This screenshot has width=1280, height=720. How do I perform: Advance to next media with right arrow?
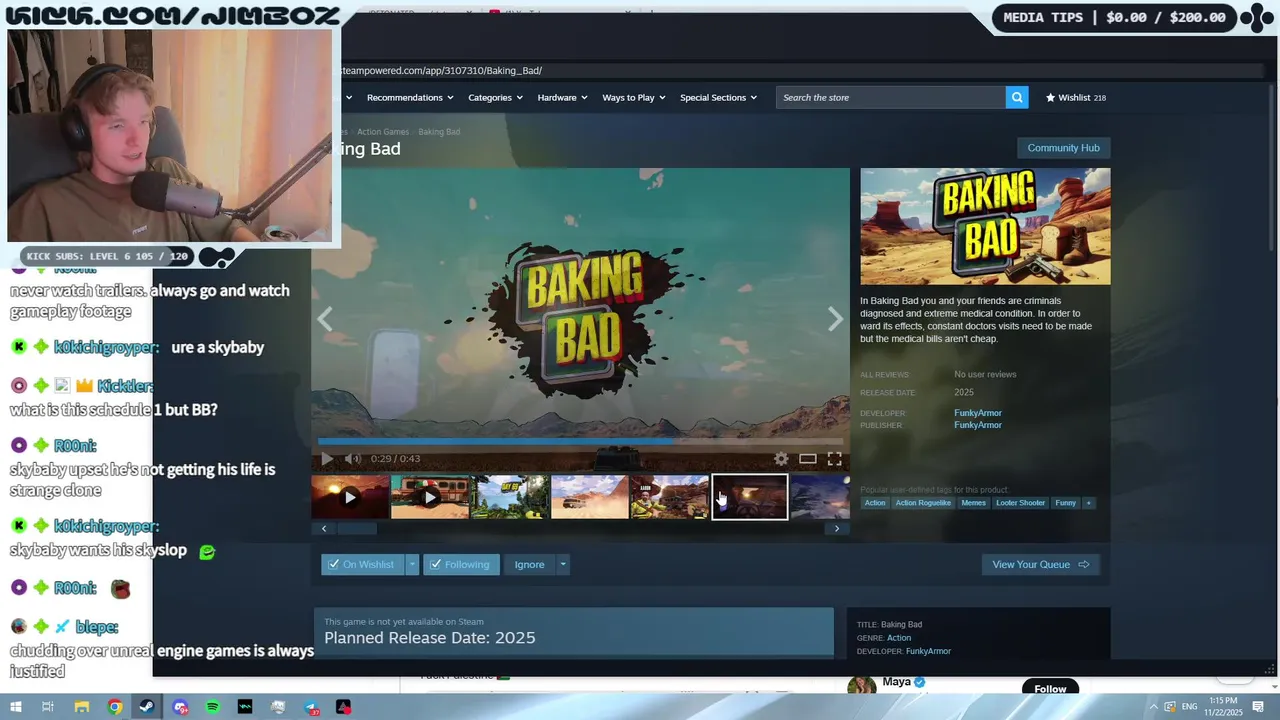pyautogui.click(x=835, y=319)
